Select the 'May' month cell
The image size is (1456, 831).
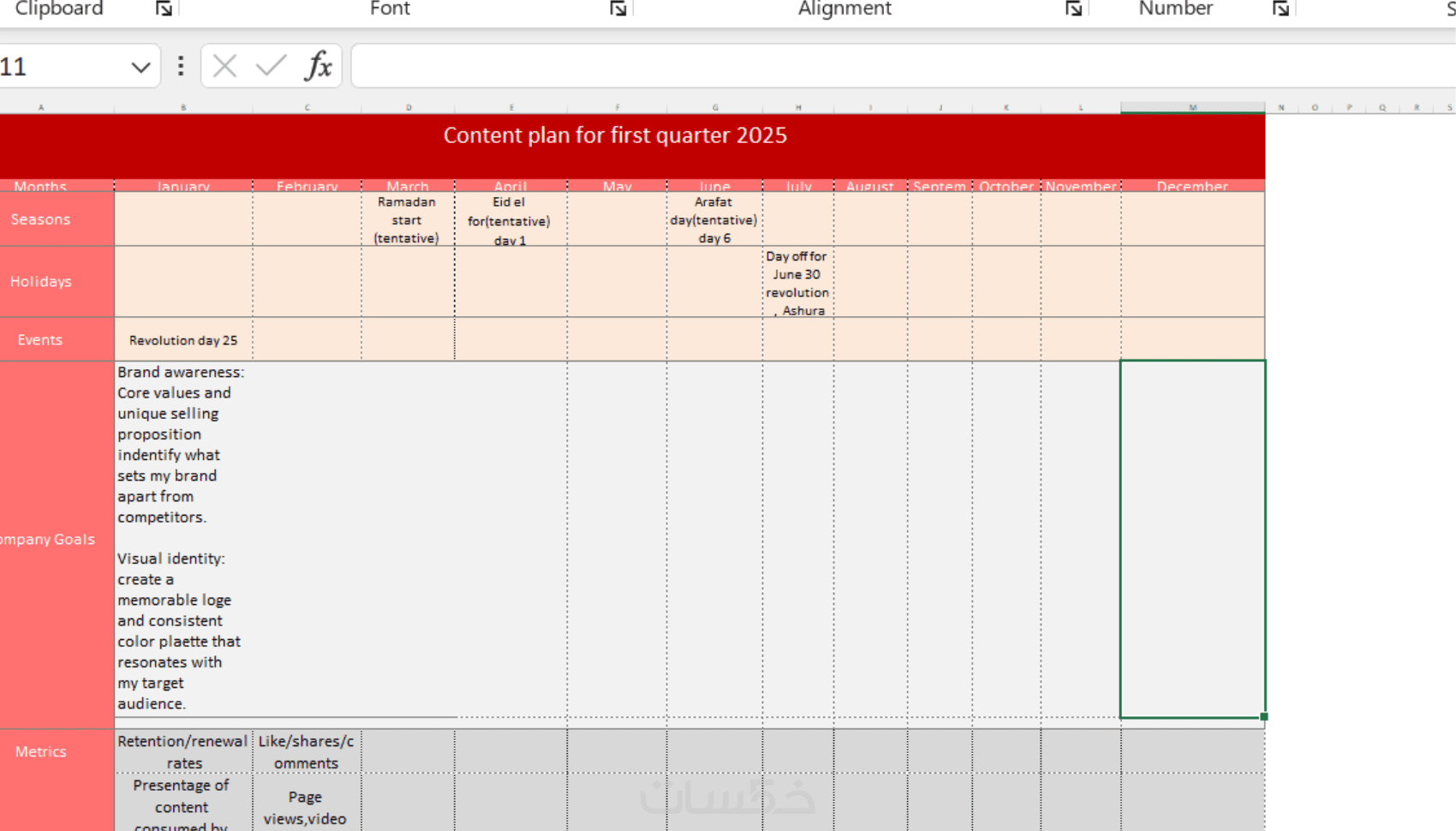click(x=617, y=186)
